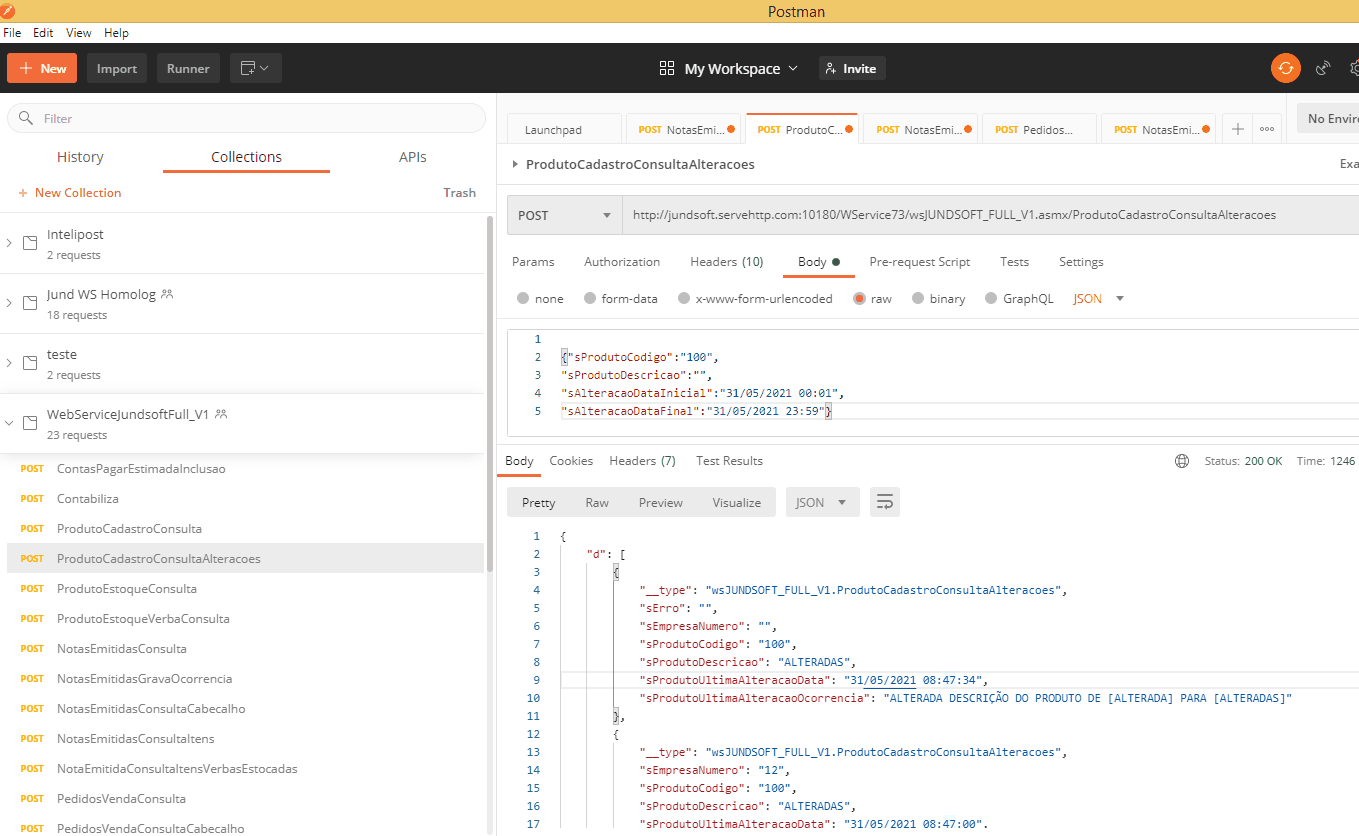
Task: Choose the binary body radio option
Action: [919, 298]
